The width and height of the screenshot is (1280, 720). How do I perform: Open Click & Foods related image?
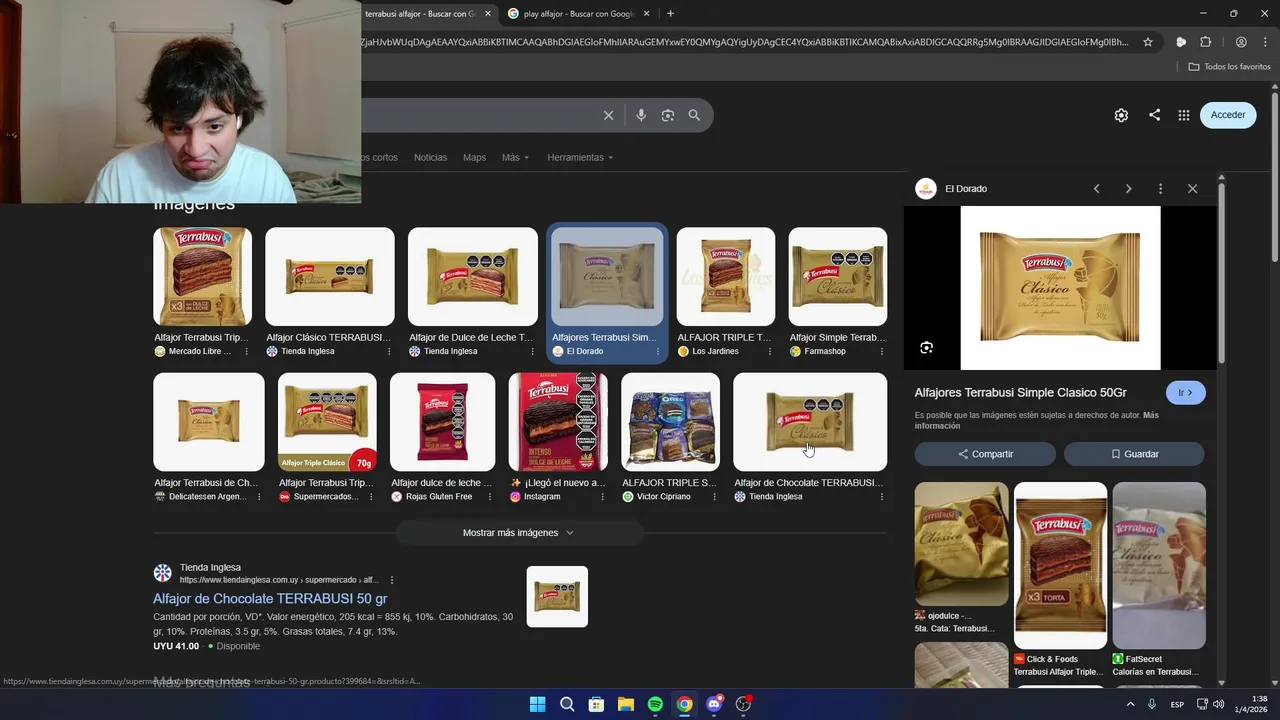[x=1060, y=566]
